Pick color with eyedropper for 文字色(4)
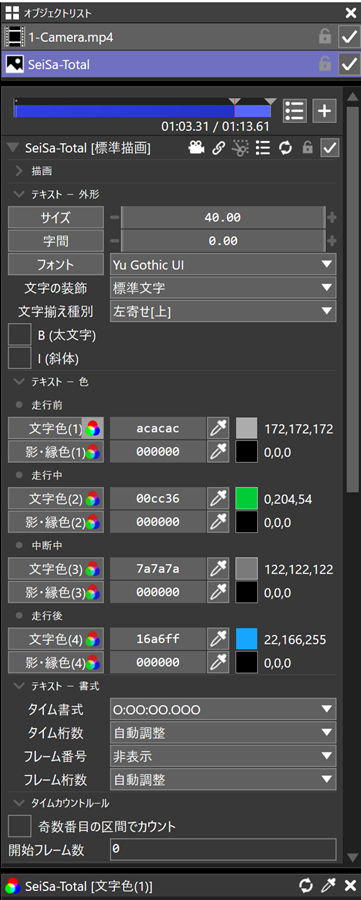 218,639
